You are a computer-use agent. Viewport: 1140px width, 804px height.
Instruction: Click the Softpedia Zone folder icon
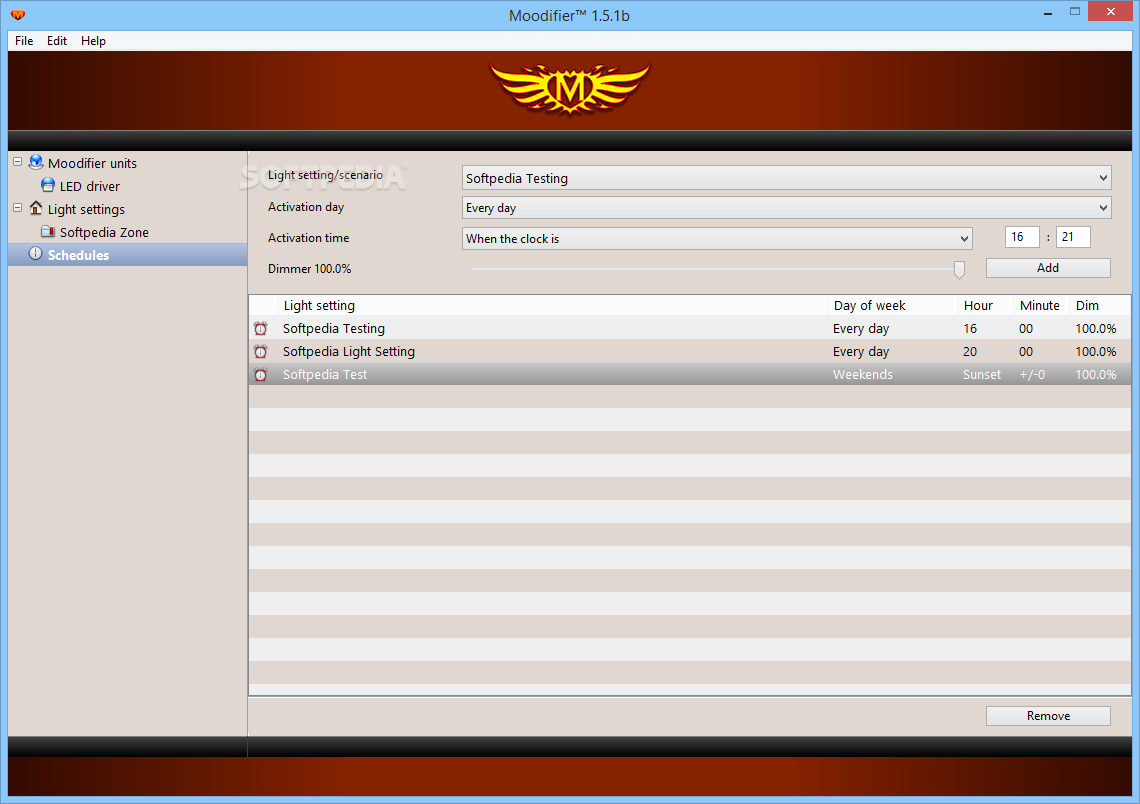tap(48, 232)
